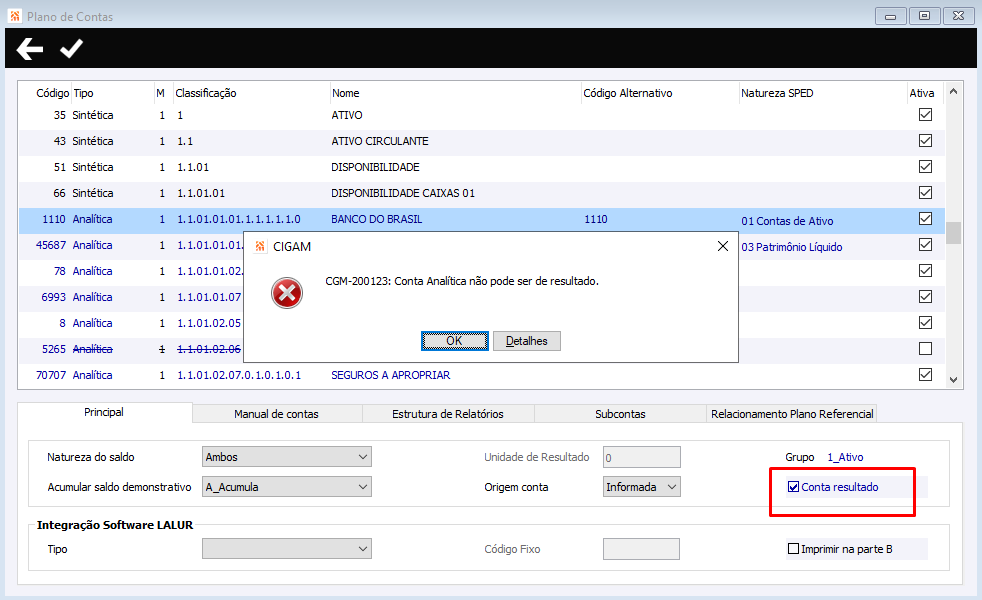Click the confirm checkmark icon in toolbar
982x600 pixels.
pos(71,48)
